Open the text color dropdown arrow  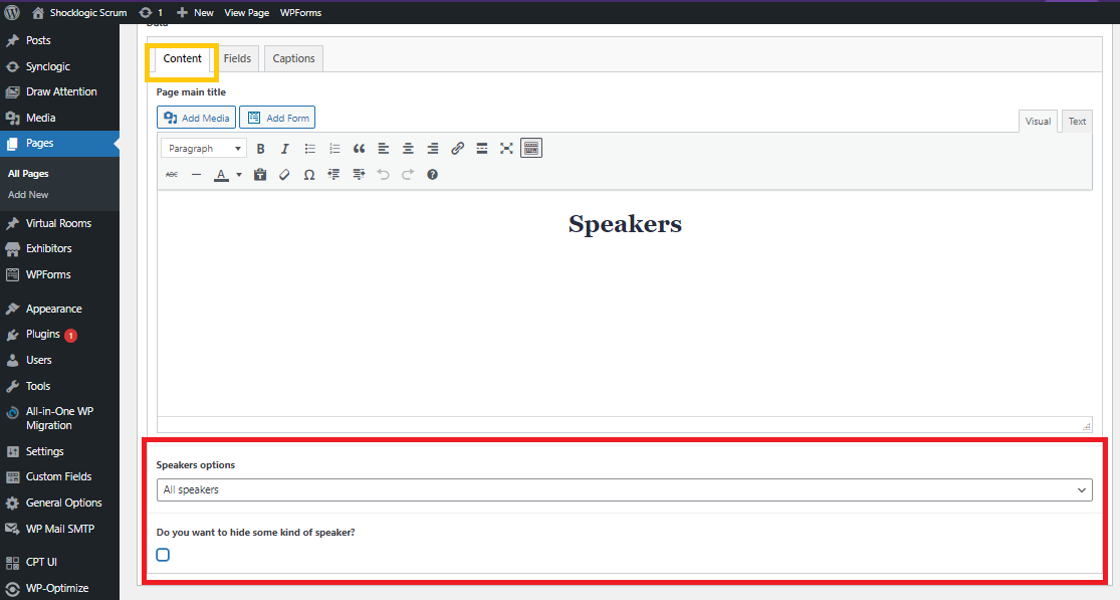point(239,174)
